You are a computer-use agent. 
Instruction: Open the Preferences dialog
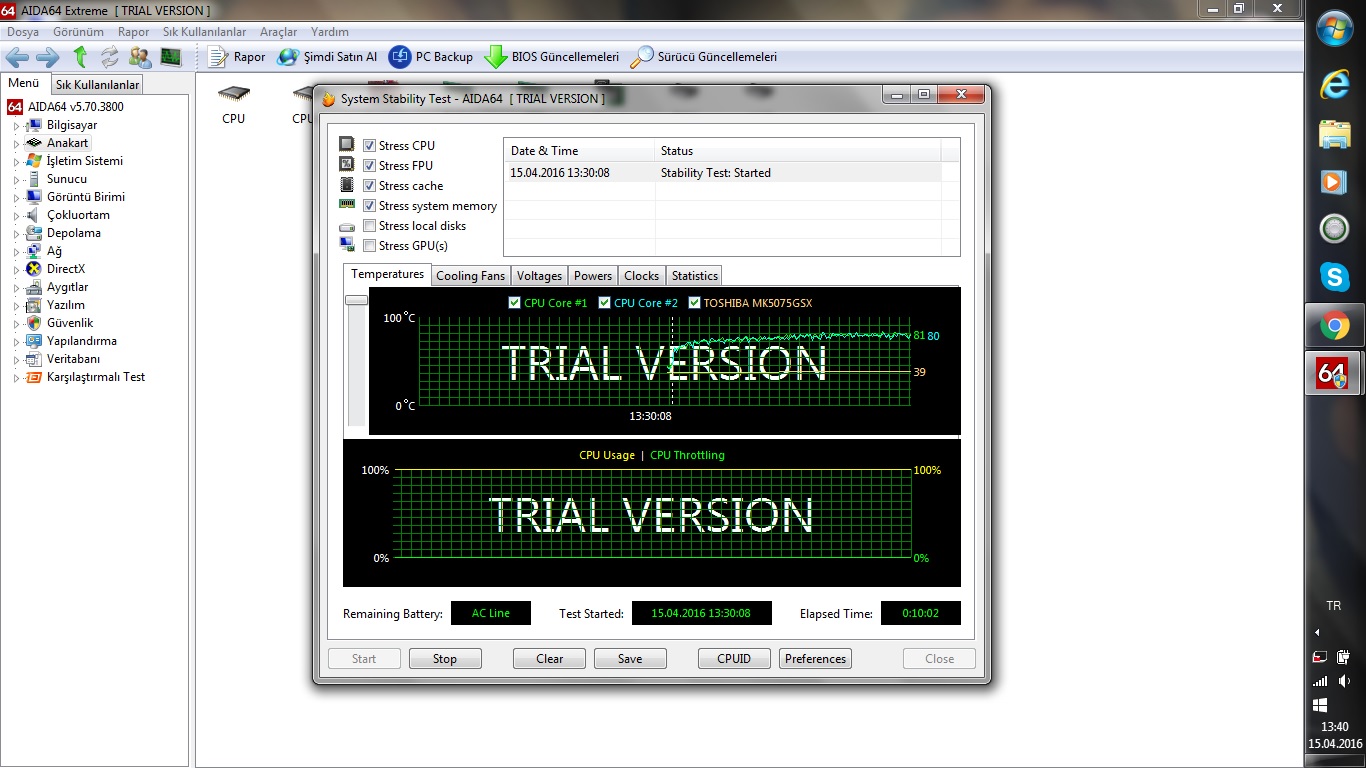click(816, 659)
